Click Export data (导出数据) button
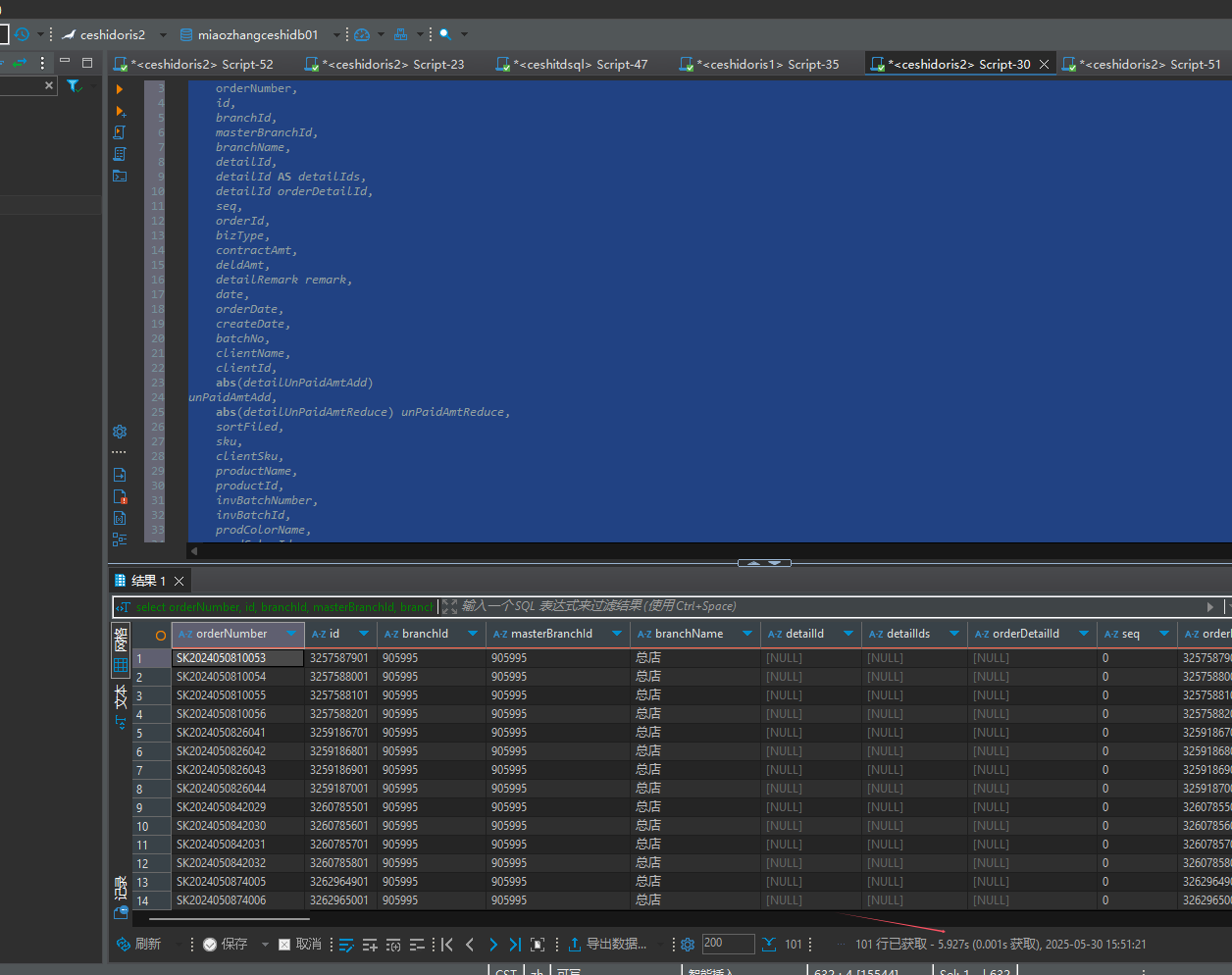 [x=607, y=945]
